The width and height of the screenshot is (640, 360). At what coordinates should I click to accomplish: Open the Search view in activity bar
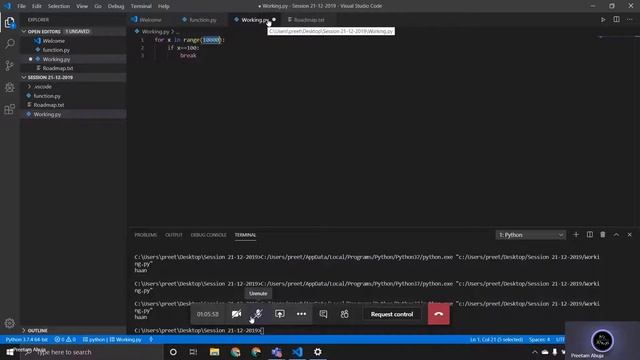[x=9, y=44]
